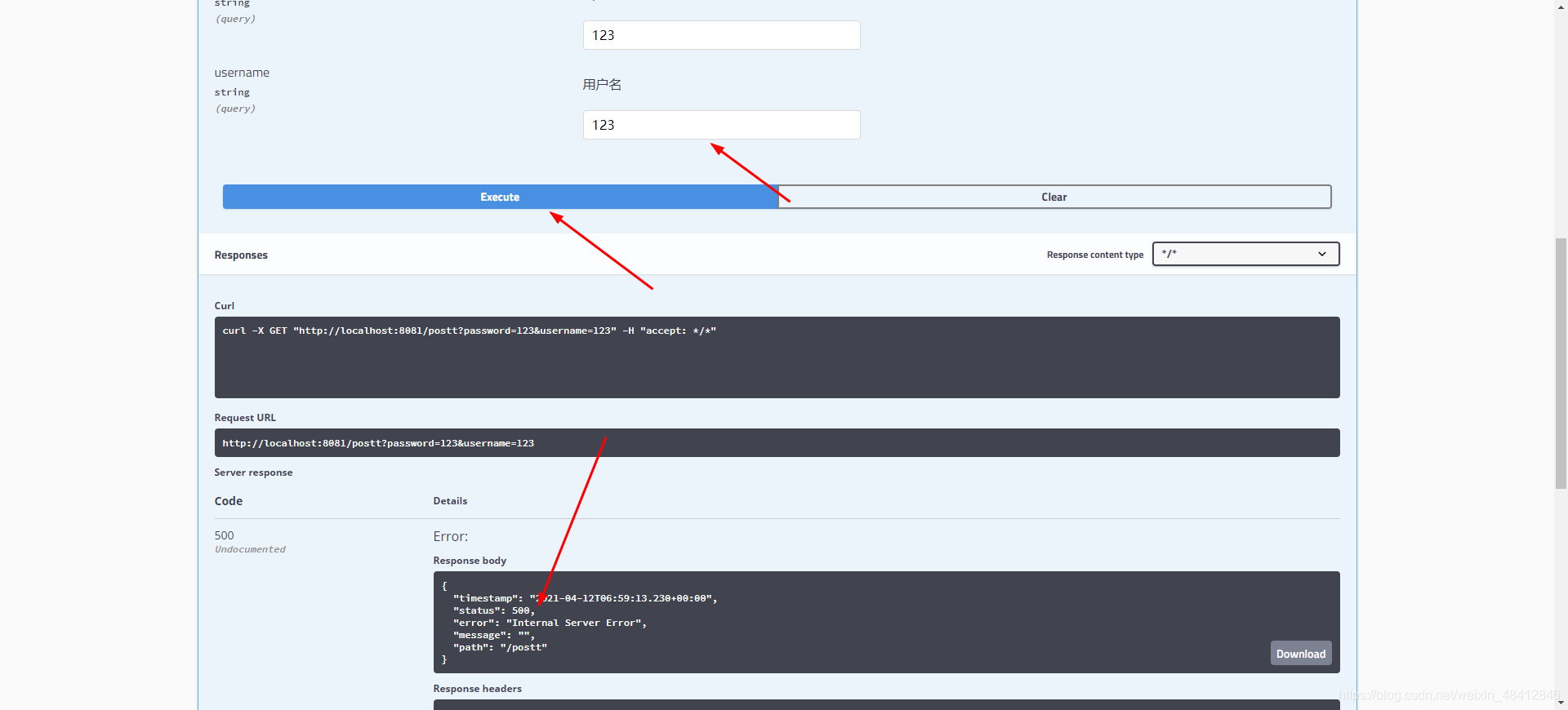
Task: Click the Response content type label
Action: 1095,255
